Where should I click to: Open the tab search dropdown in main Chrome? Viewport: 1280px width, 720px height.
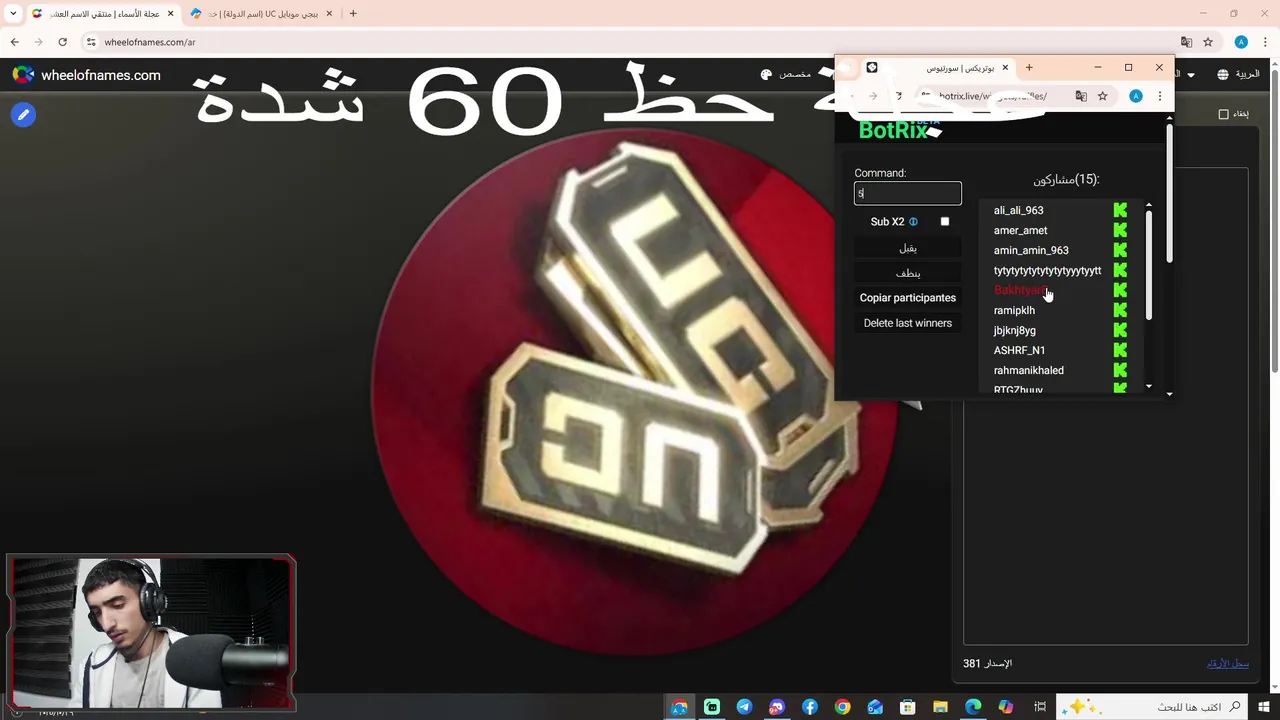[13, 14]
